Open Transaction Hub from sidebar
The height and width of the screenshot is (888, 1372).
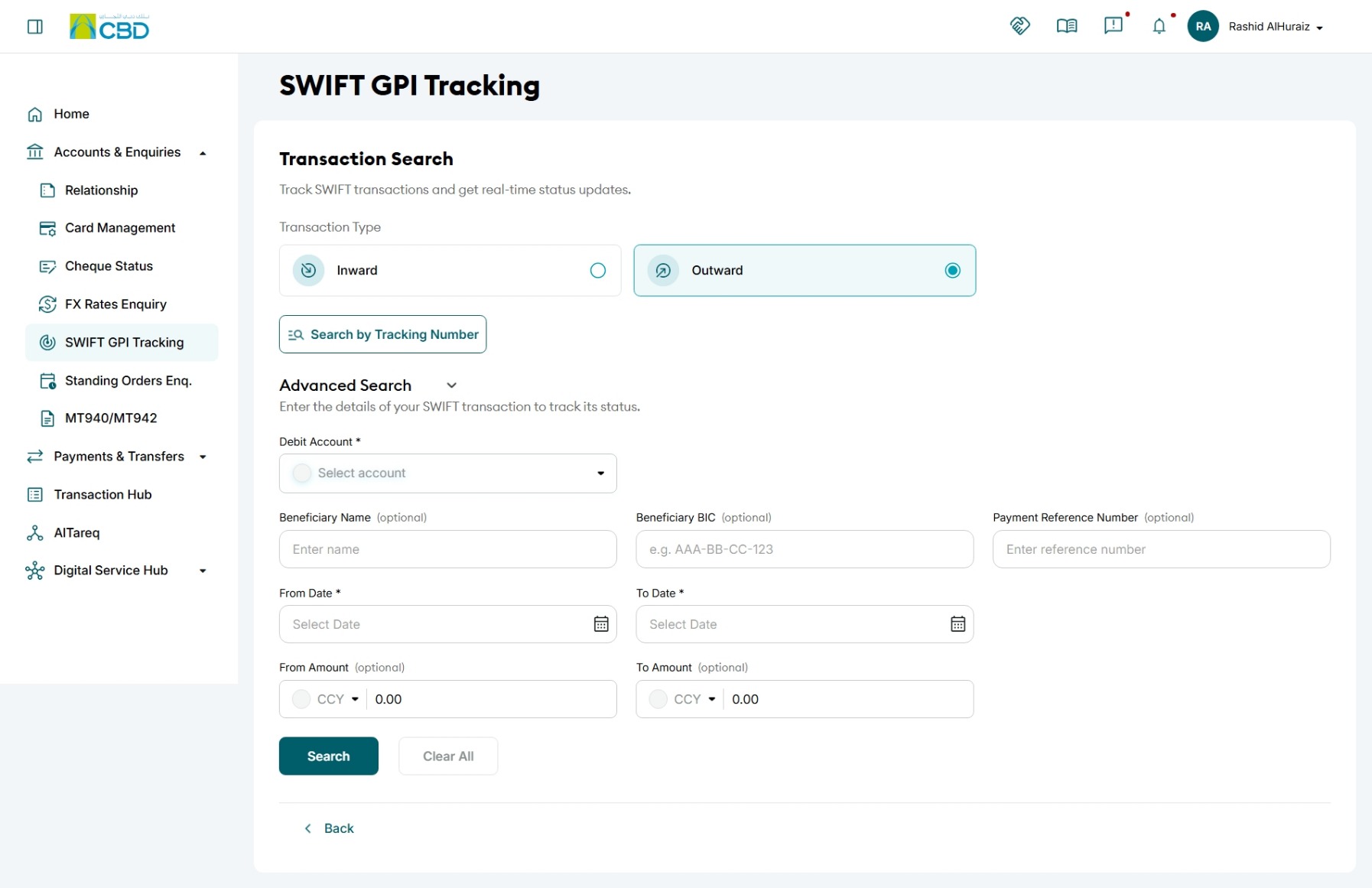coord(102,495)
